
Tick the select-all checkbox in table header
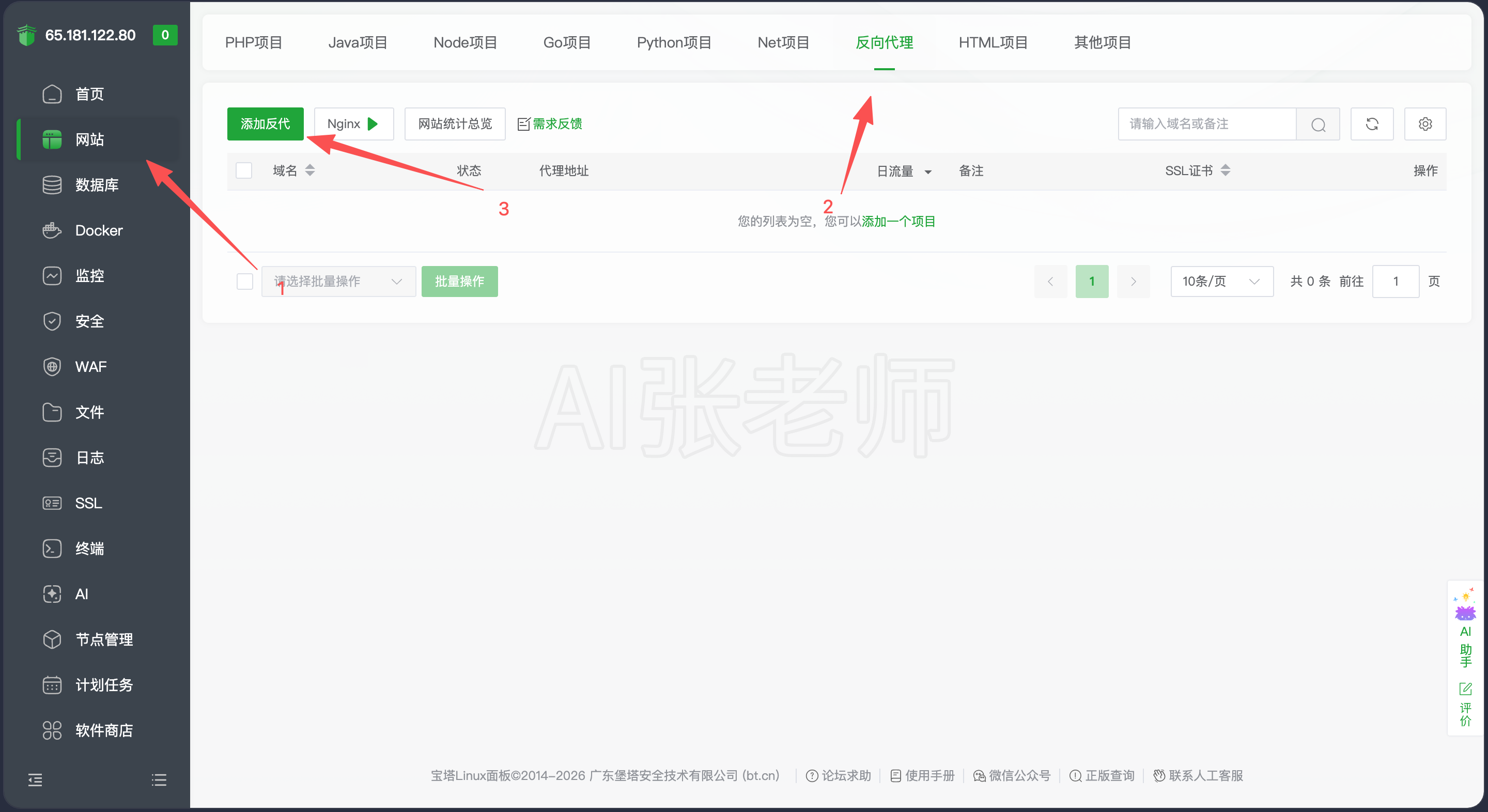(x=244, y=171)
